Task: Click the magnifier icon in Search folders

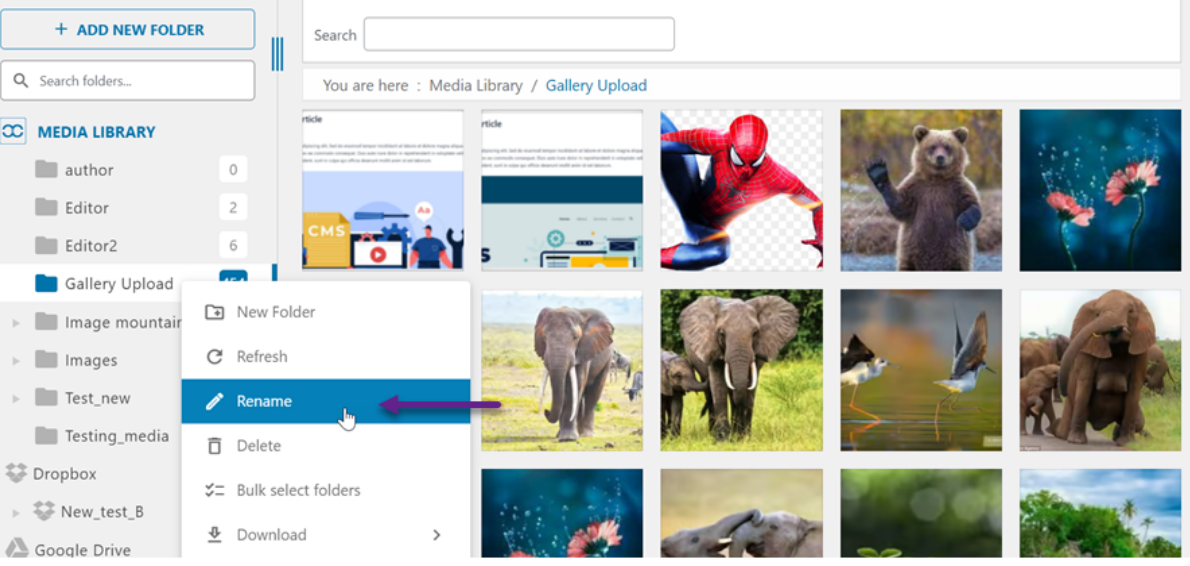Action: (x=21, y=80)
